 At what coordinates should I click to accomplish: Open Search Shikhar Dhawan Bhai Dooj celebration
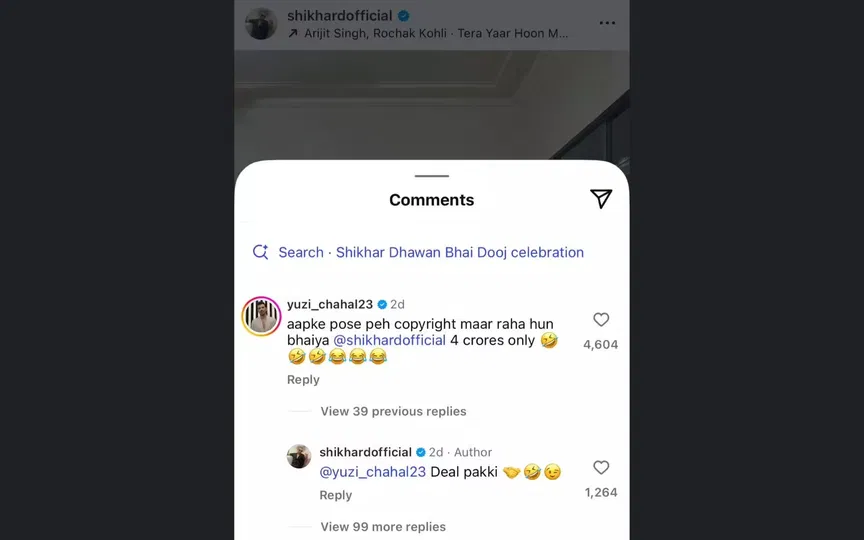tap(431, 252)
